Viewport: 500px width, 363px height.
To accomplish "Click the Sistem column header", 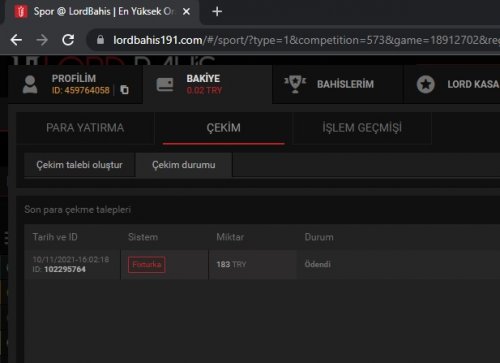I will tap(143, 237).
